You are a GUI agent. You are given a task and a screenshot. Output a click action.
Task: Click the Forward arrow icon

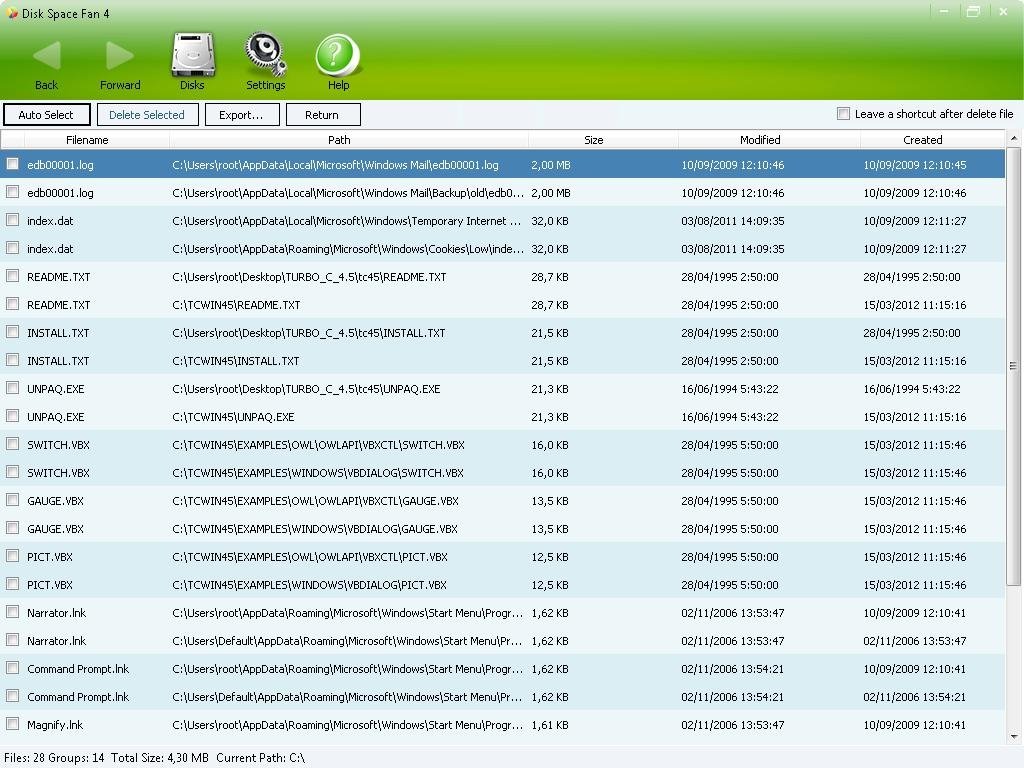click(120, 56)
